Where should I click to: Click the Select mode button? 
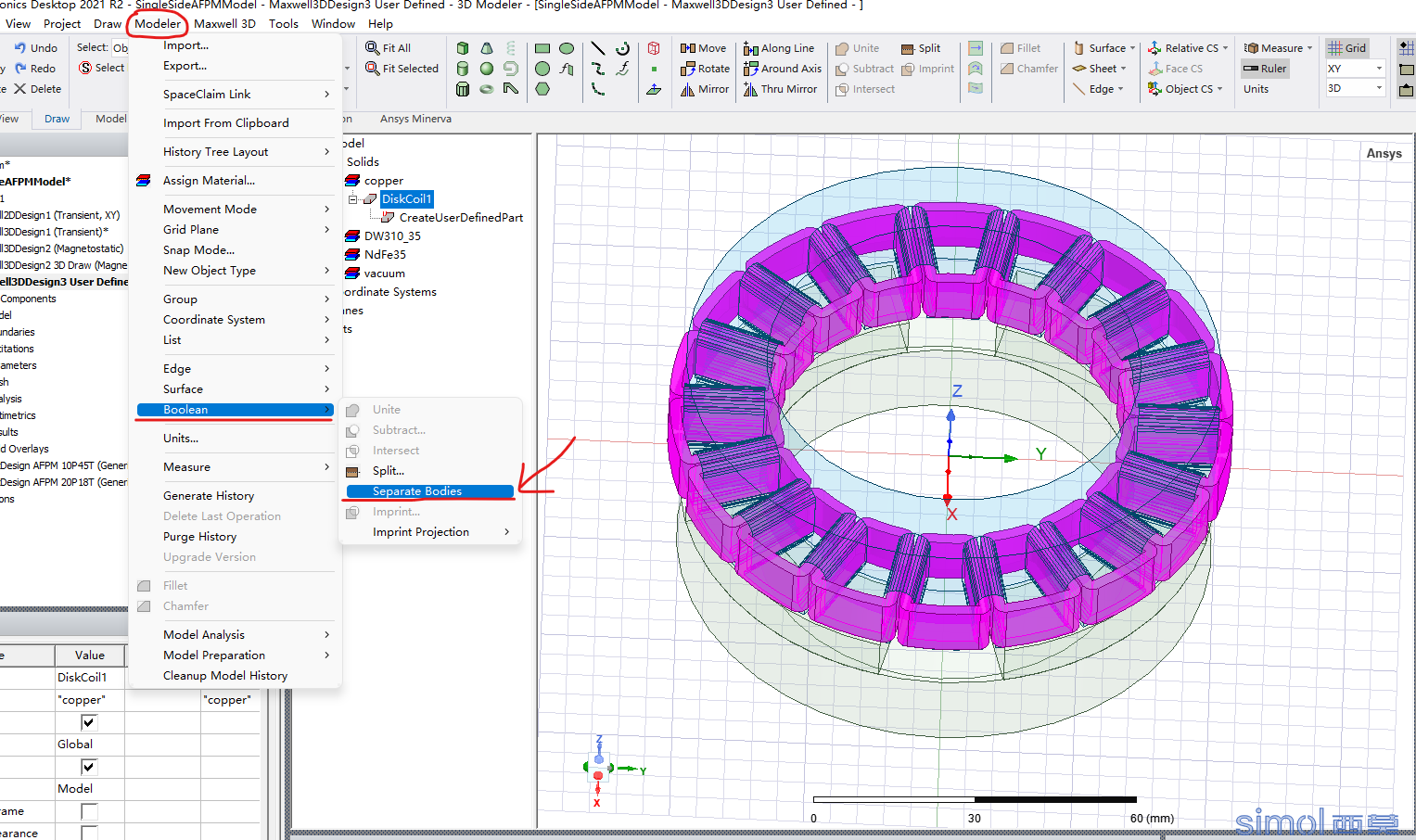[x=102, y=68]
